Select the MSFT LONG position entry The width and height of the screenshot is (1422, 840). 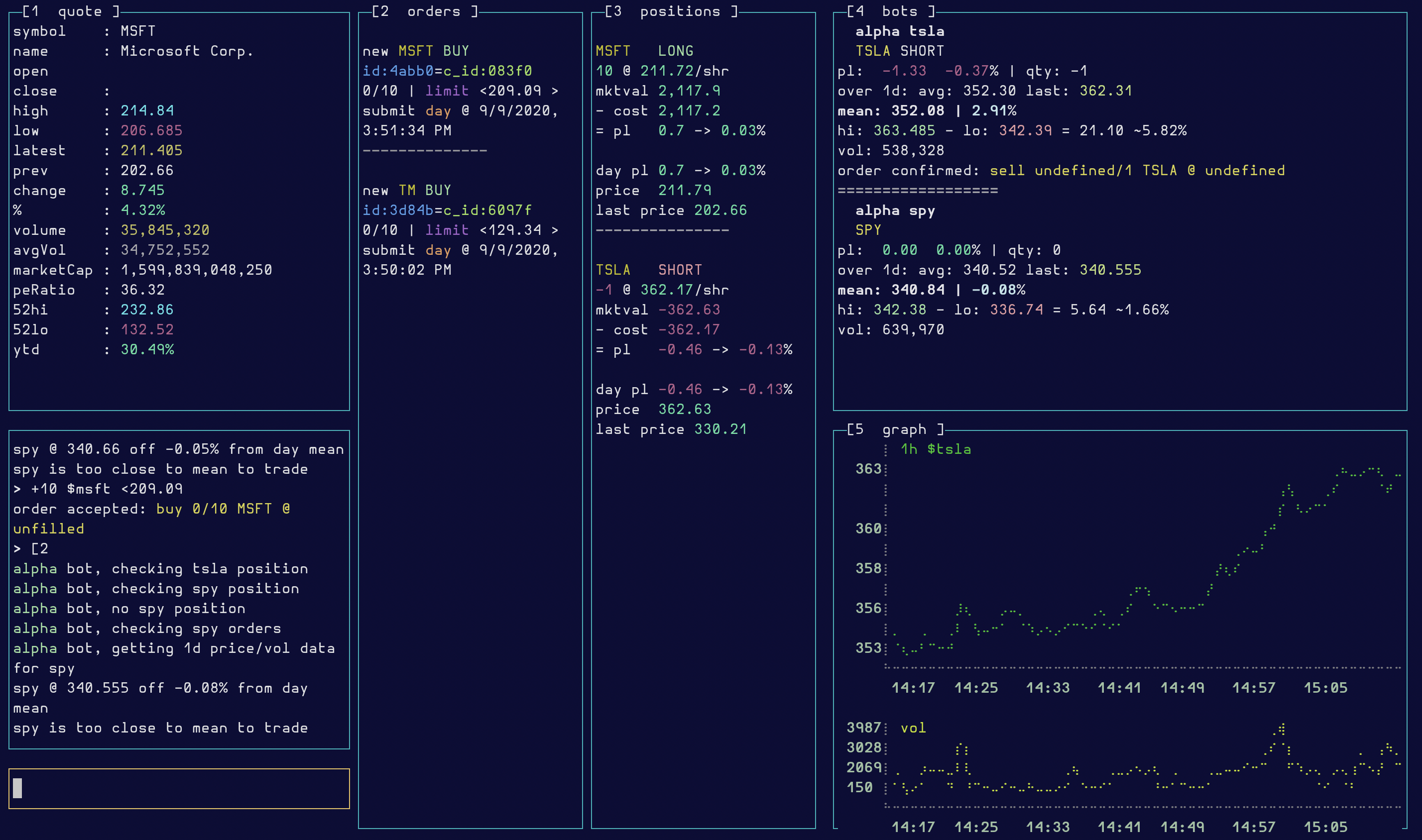point(644,51)
